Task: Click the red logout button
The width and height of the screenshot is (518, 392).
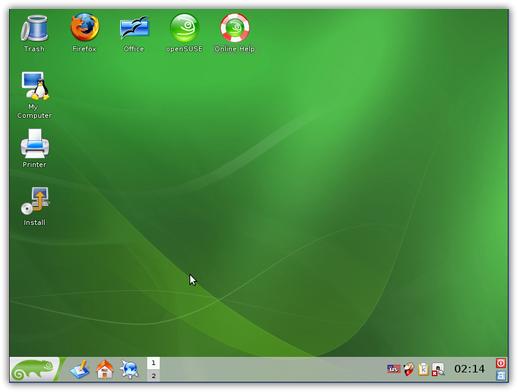Action: click(x=501, y=363)
